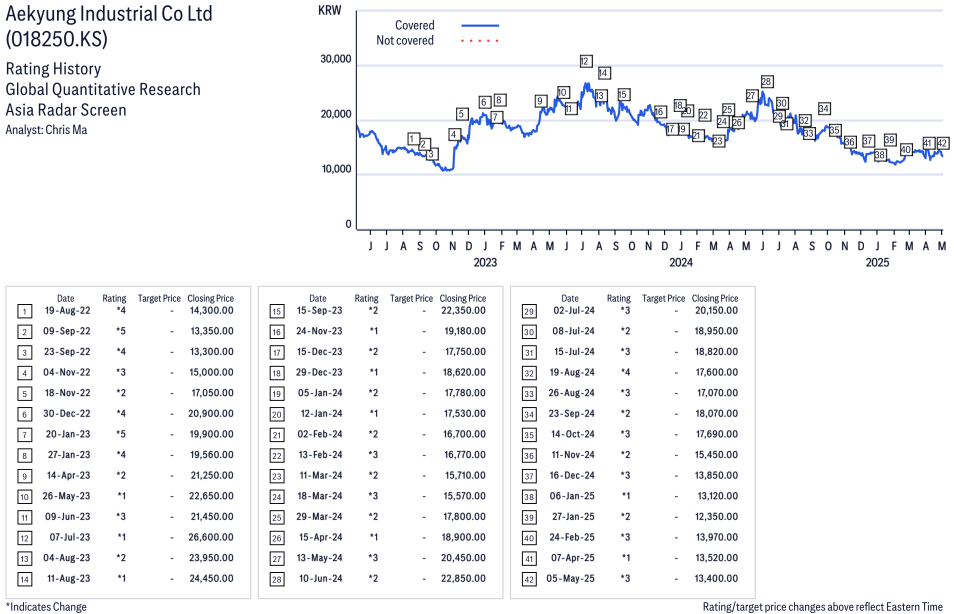Select the Eastern Time footnote text
Viewport: 954px width, 614px height.
pyautogui.click(x=823, y=607)
